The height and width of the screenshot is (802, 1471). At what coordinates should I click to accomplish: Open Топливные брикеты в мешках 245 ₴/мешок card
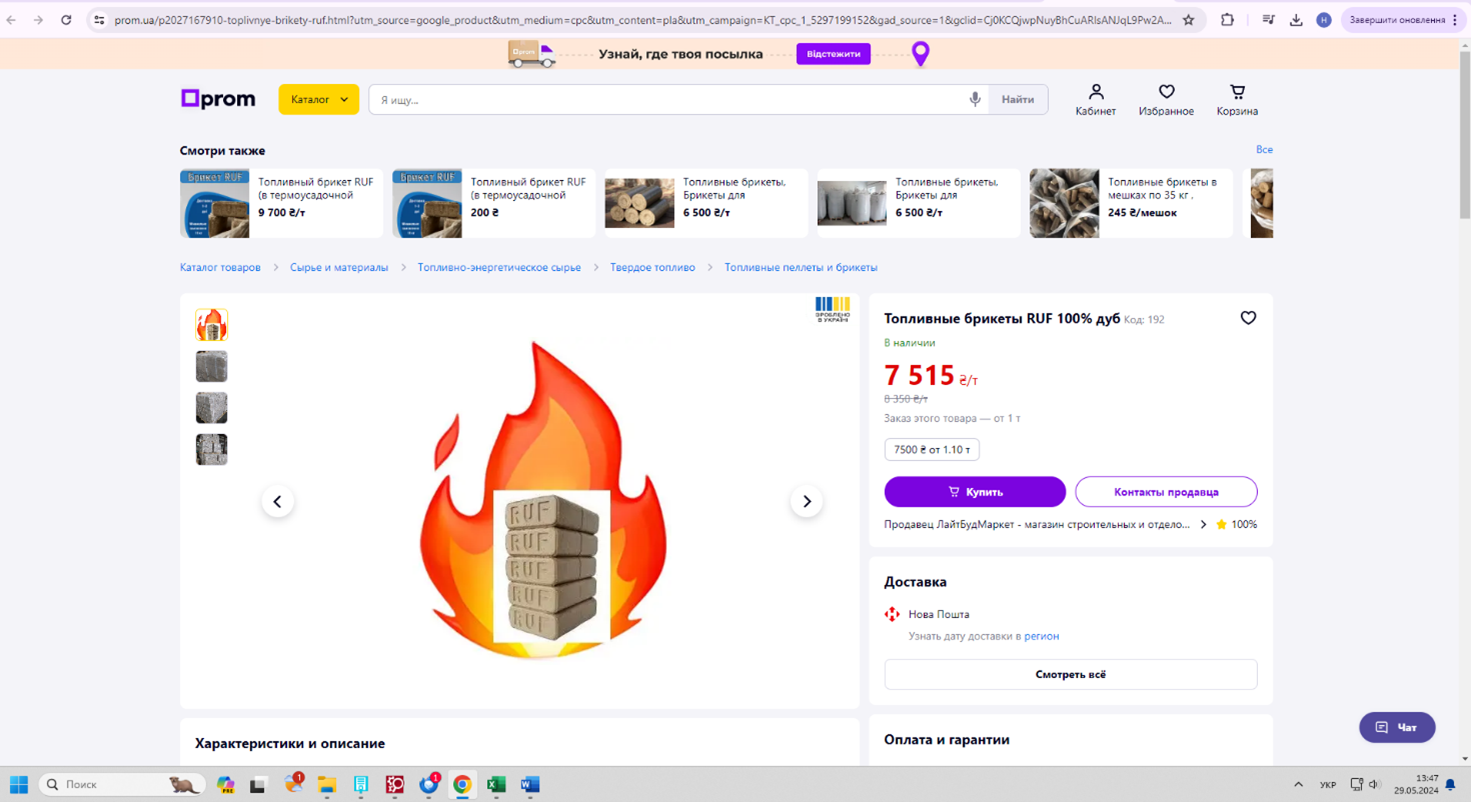1131,203
